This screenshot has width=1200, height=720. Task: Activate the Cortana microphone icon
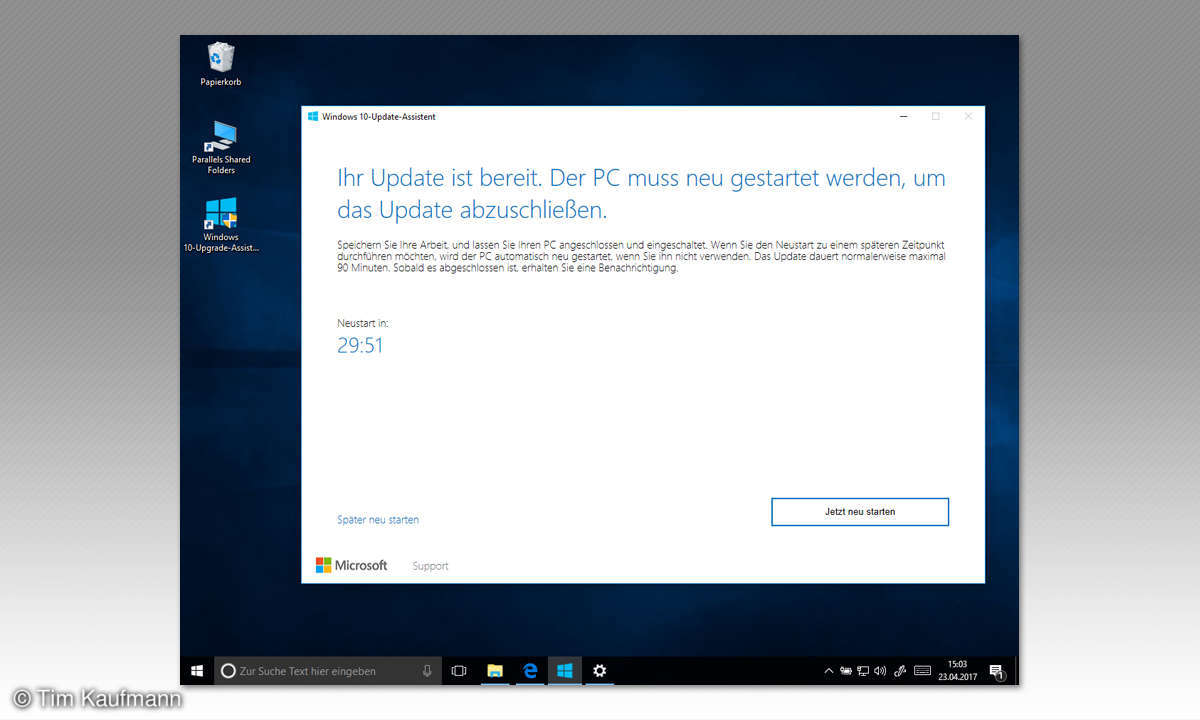[x=427, y=671]
